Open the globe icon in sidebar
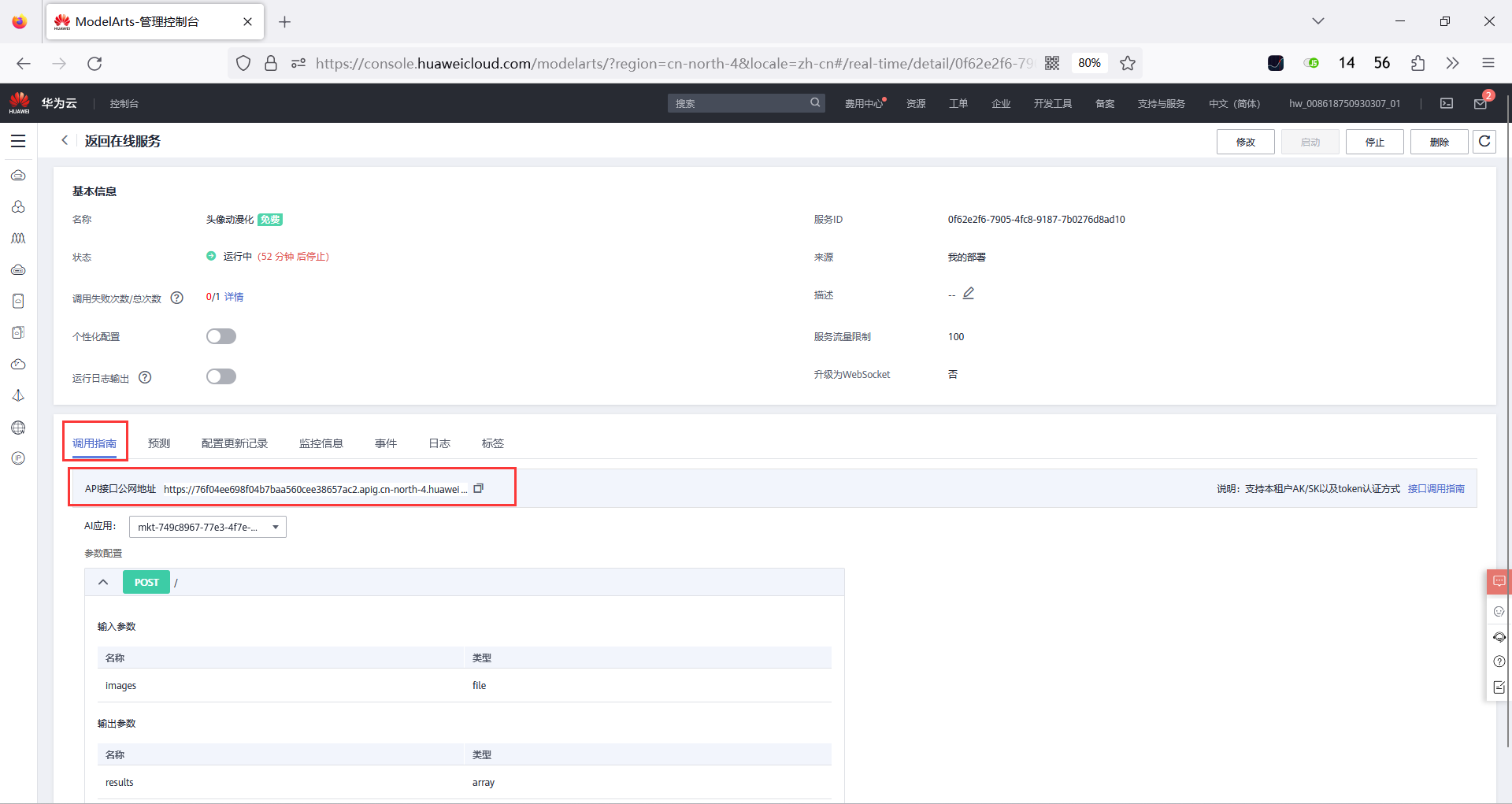The image size is (1512, 804). (x=18, y=428)
